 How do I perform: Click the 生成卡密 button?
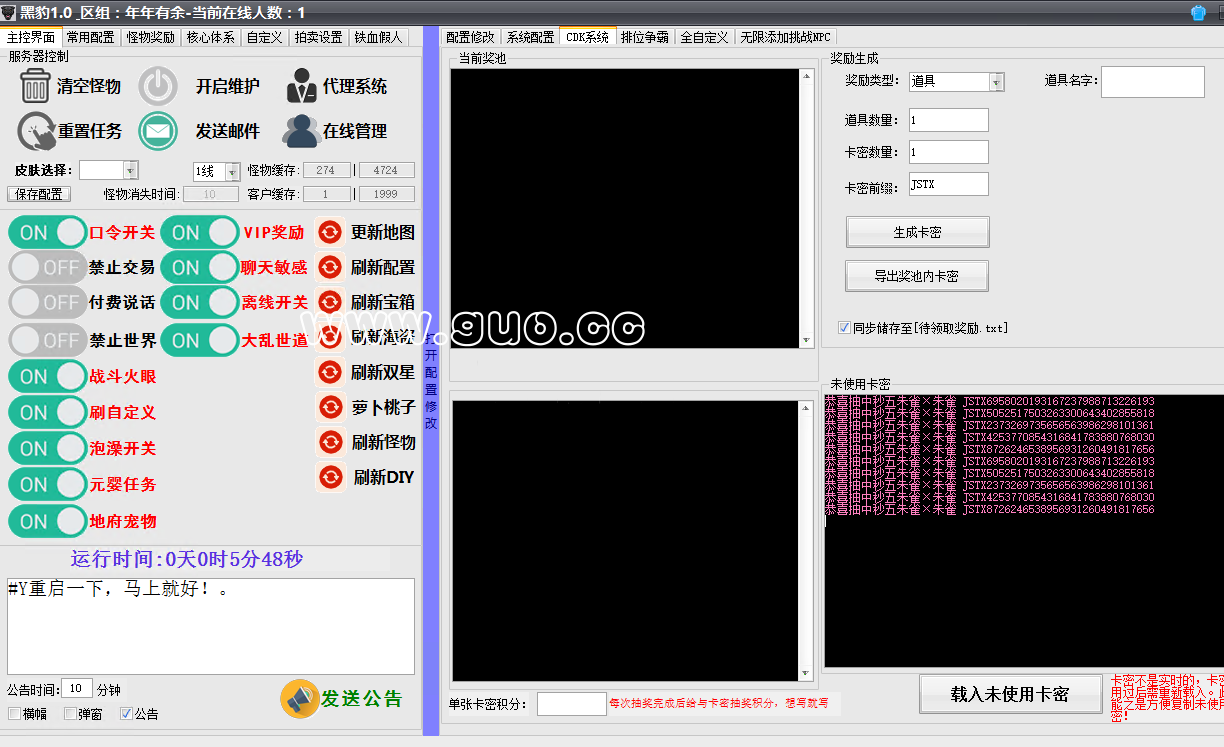917,232
